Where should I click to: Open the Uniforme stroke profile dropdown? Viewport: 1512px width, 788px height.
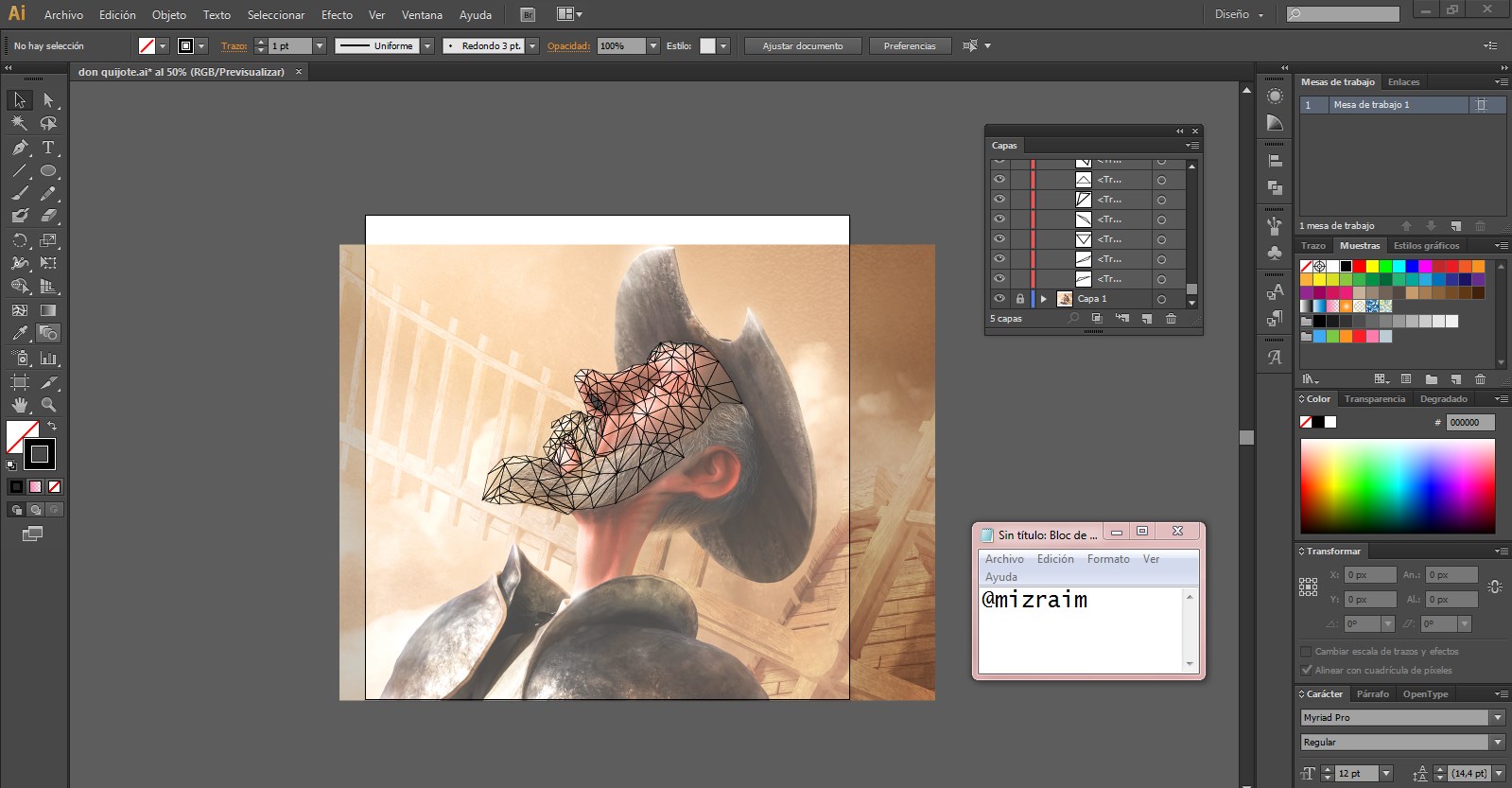pyautogui.click(x=427, y=46)
